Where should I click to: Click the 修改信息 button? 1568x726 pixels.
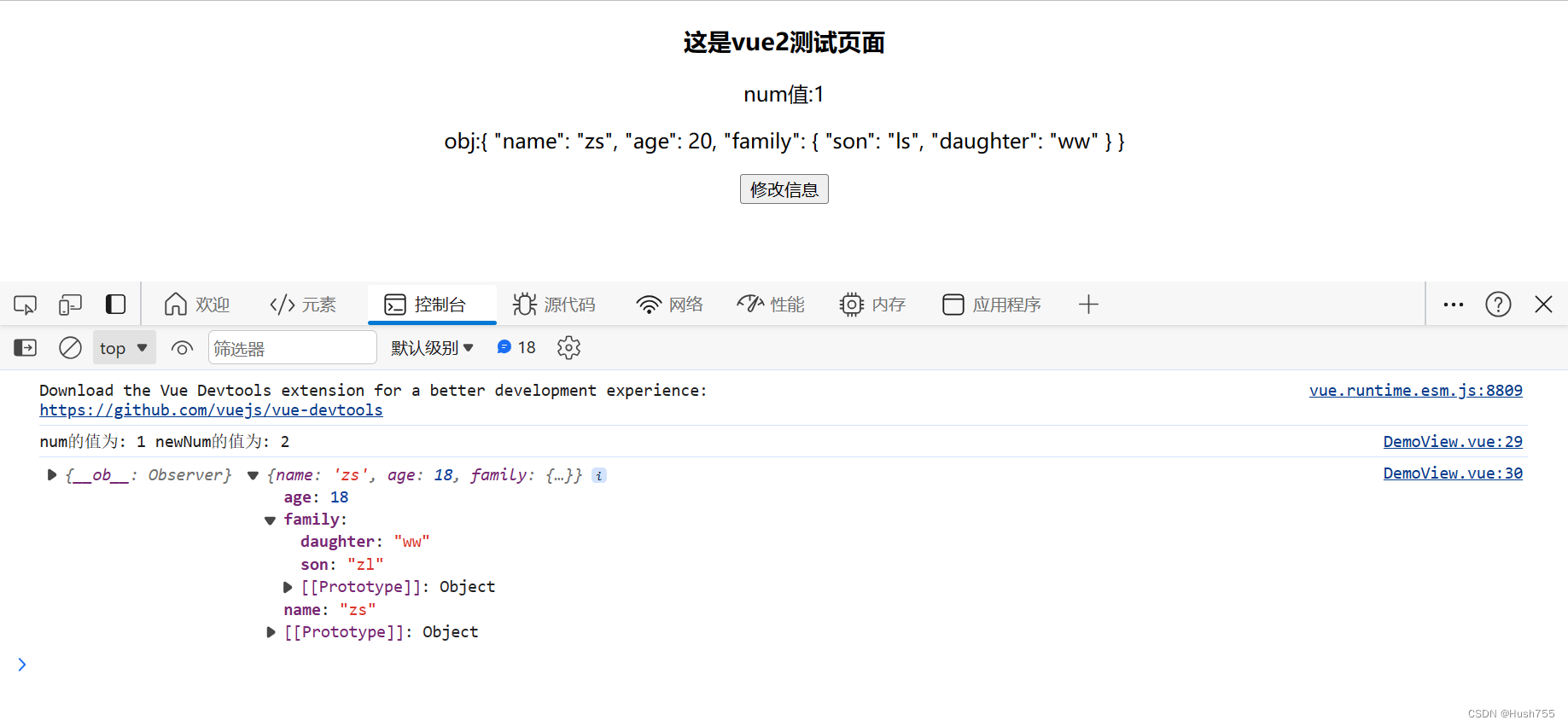pos(784,189)
